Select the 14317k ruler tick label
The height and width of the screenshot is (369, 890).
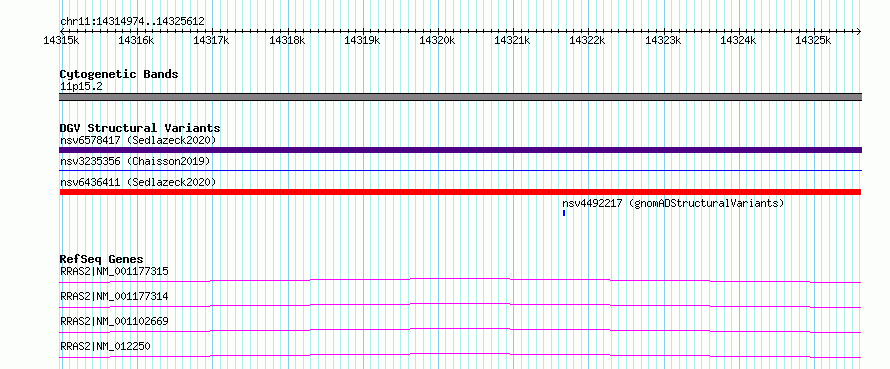211,40
